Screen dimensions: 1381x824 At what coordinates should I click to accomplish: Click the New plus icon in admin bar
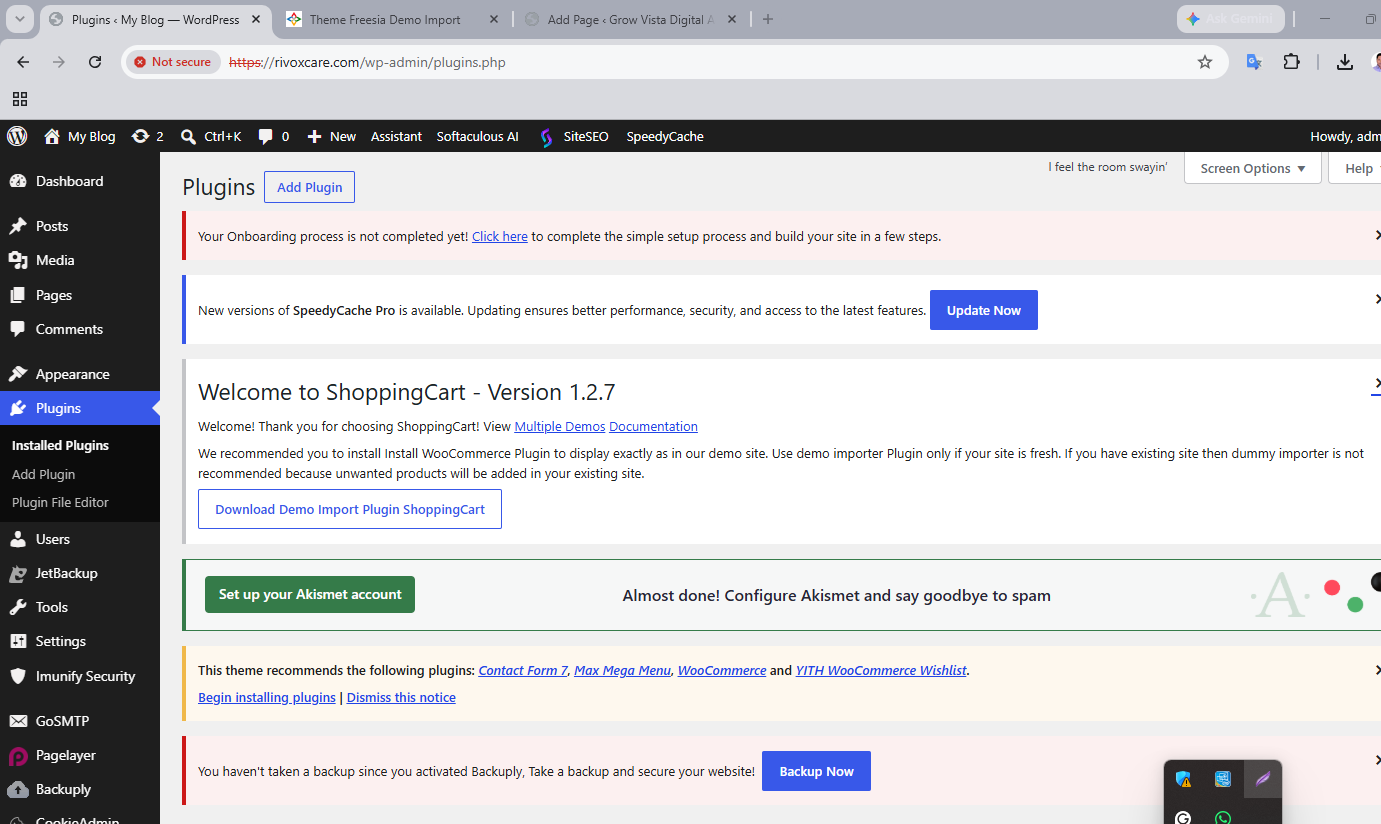[314, 136]
